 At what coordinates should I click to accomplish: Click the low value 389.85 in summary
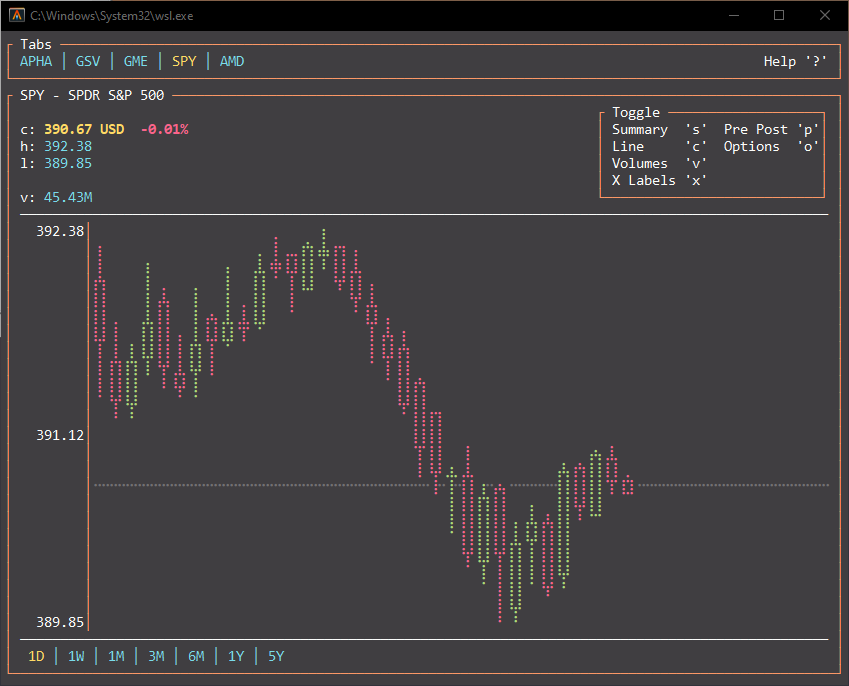pyautogui.click(x=68, y=164)
